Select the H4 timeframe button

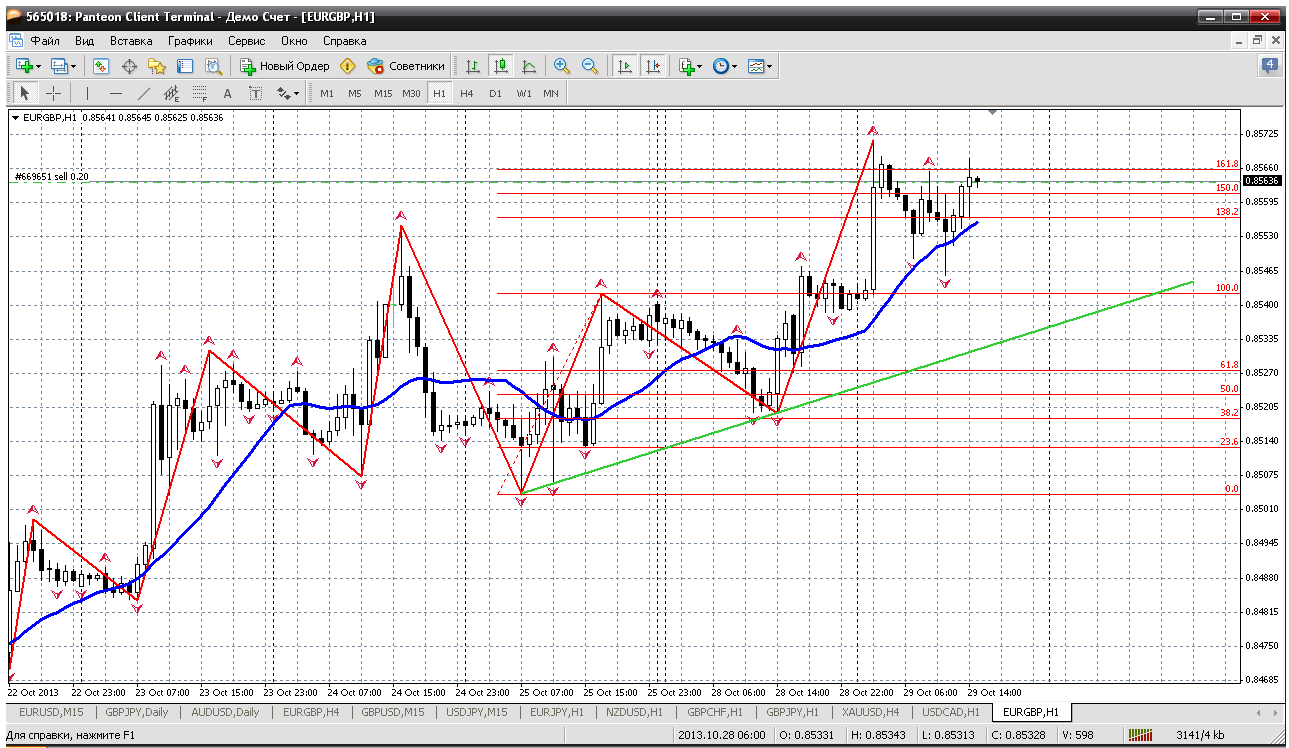tap(467, 93)
